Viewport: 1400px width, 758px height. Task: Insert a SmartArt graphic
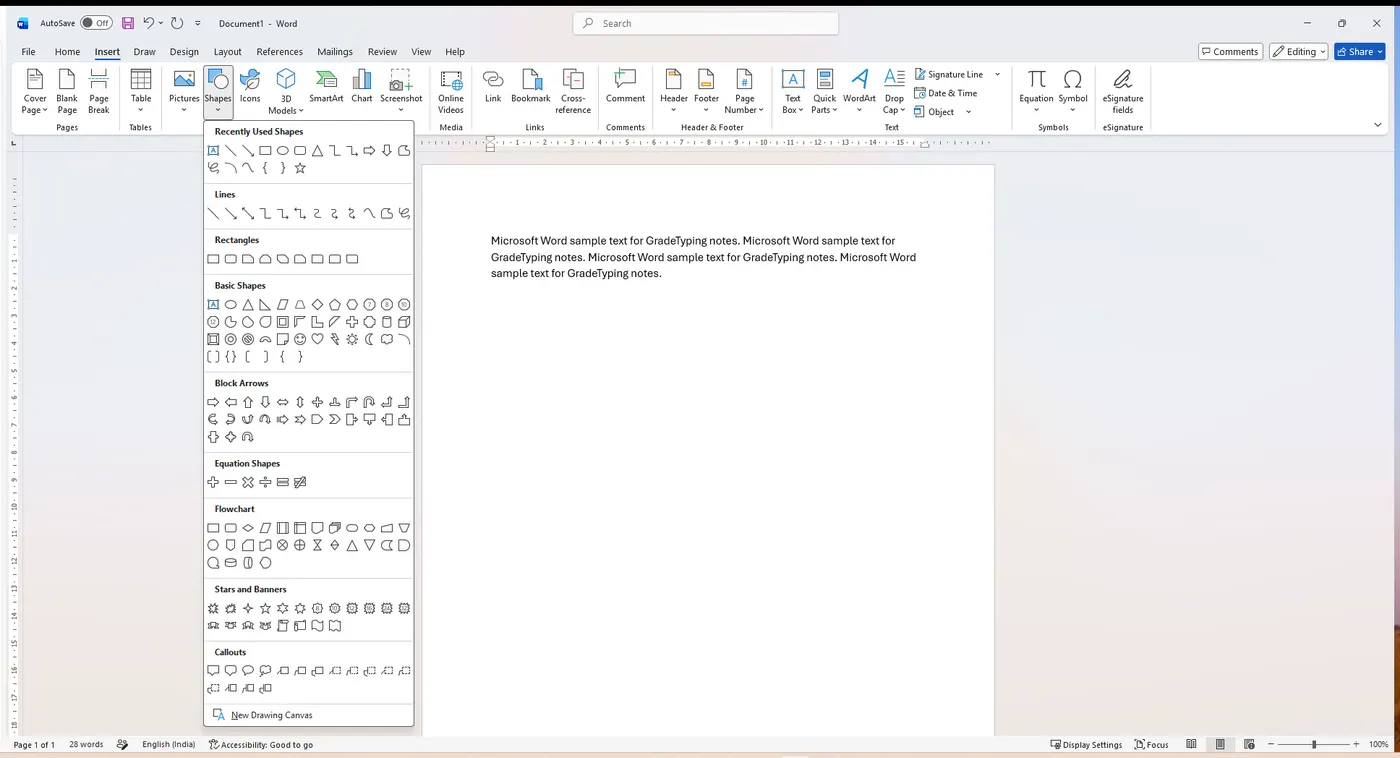coord(326,86)
